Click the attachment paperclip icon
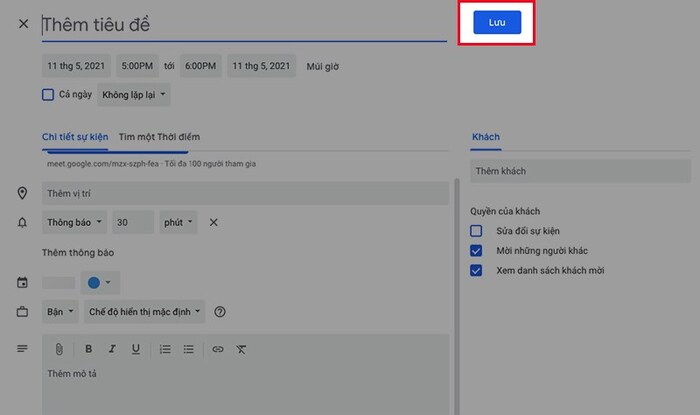The height and width of the screenshot is (415, 700). point(59,349)
